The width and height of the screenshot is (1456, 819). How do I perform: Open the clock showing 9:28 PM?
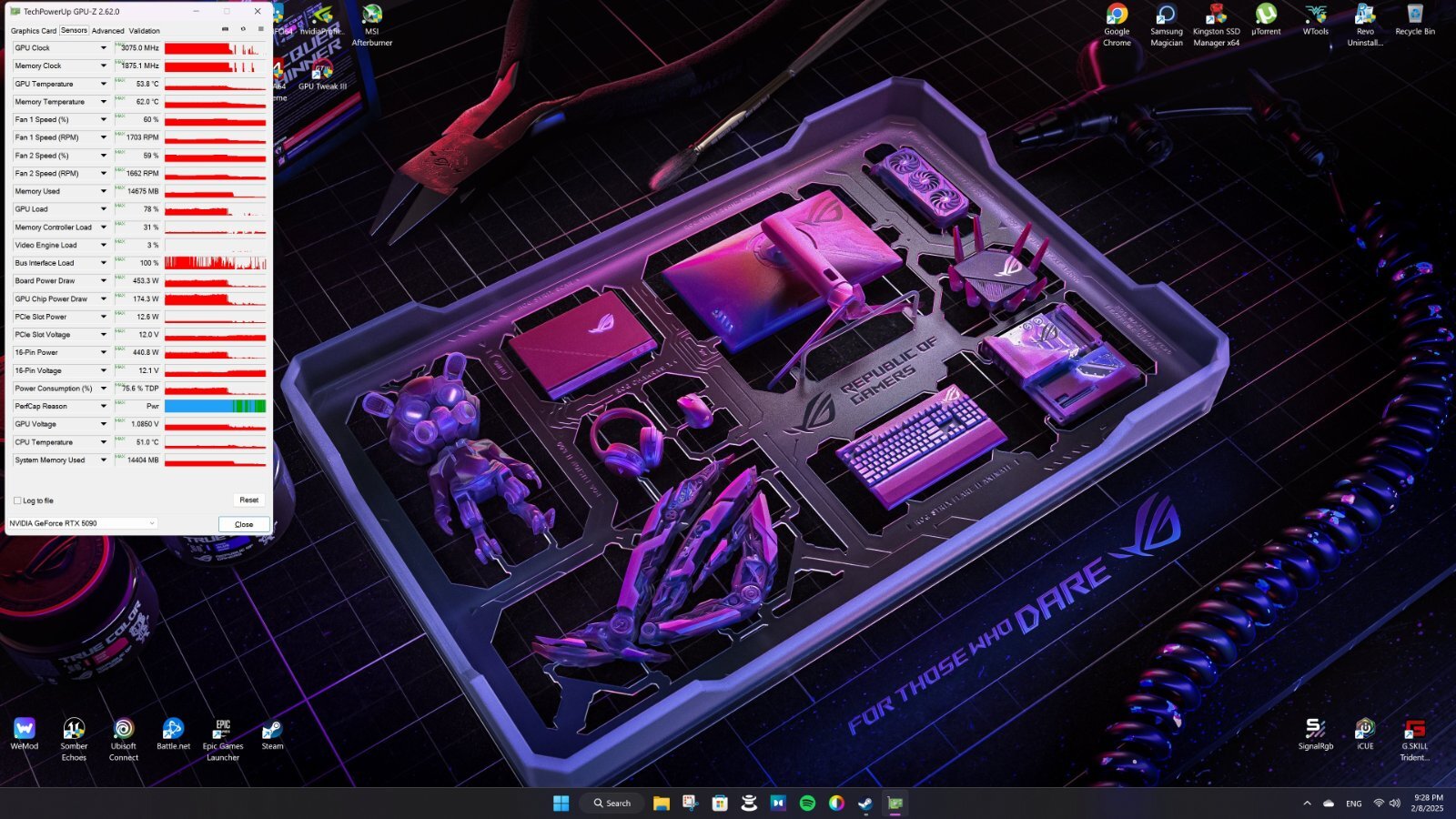[1428, 803]
